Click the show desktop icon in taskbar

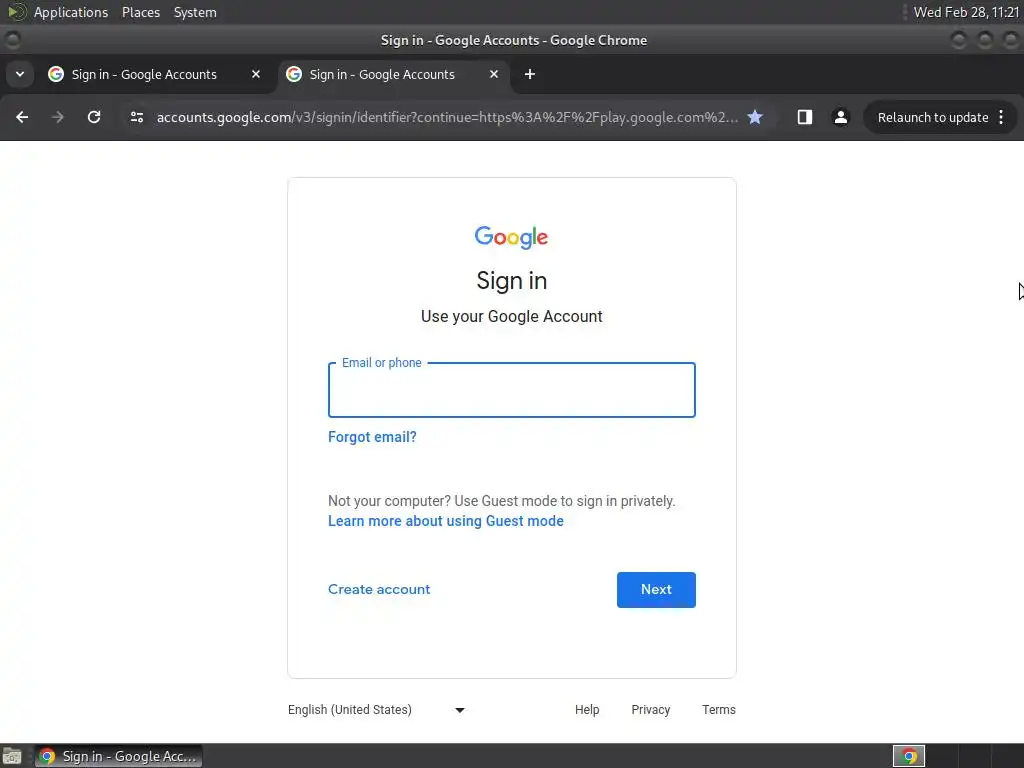pyautogui.click(x=12, y=756)
